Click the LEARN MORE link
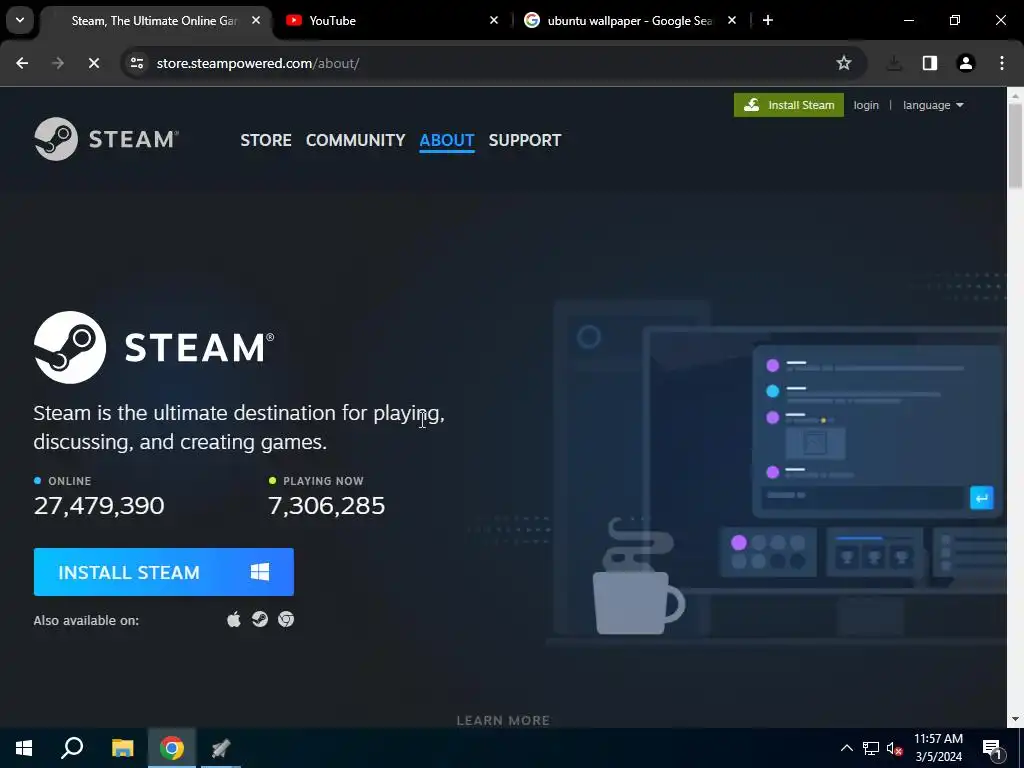The width and height of the screenshot is (1024, 768). tap(503, 720)
